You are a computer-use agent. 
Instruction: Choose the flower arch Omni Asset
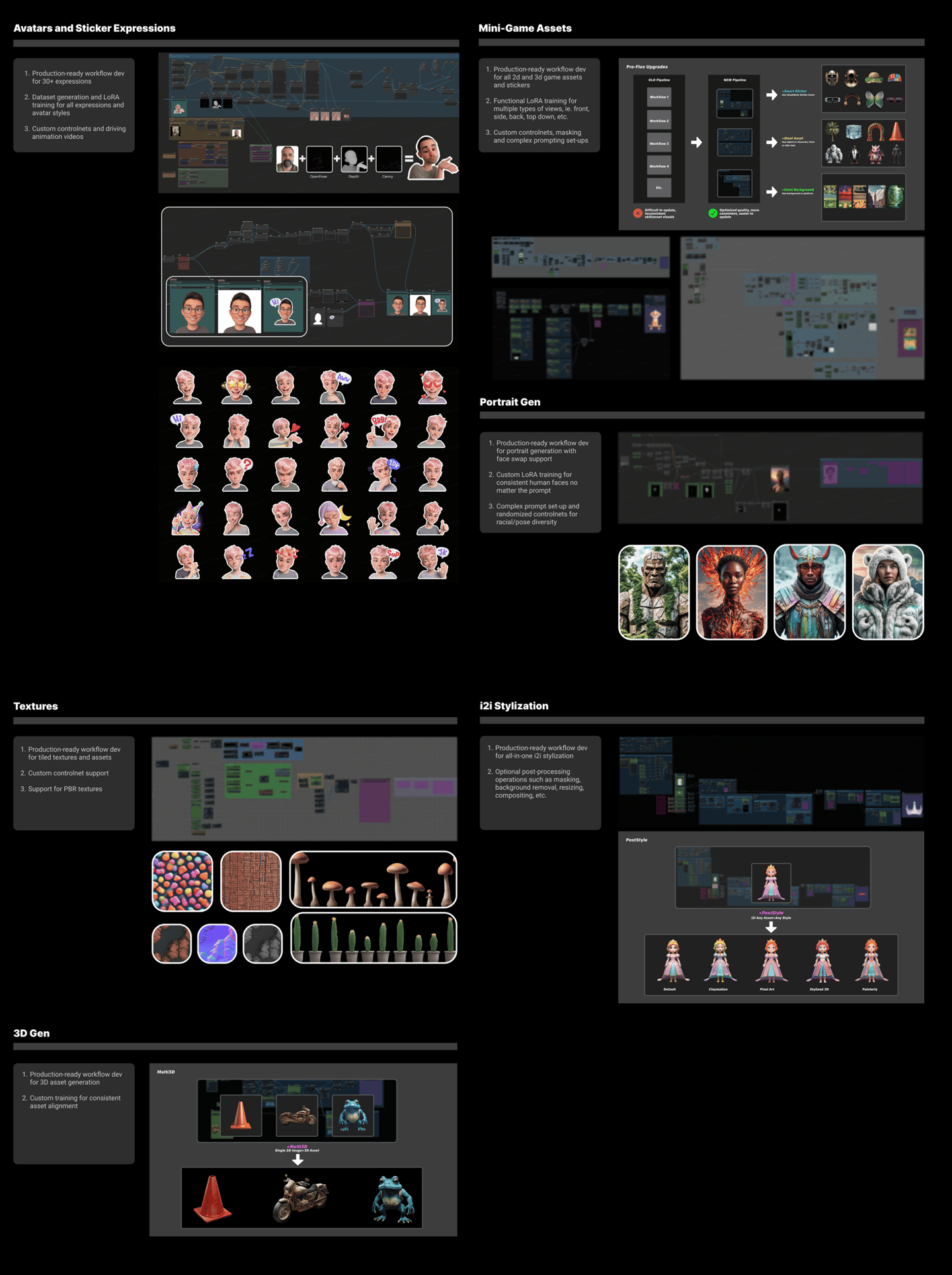point(875,132)
